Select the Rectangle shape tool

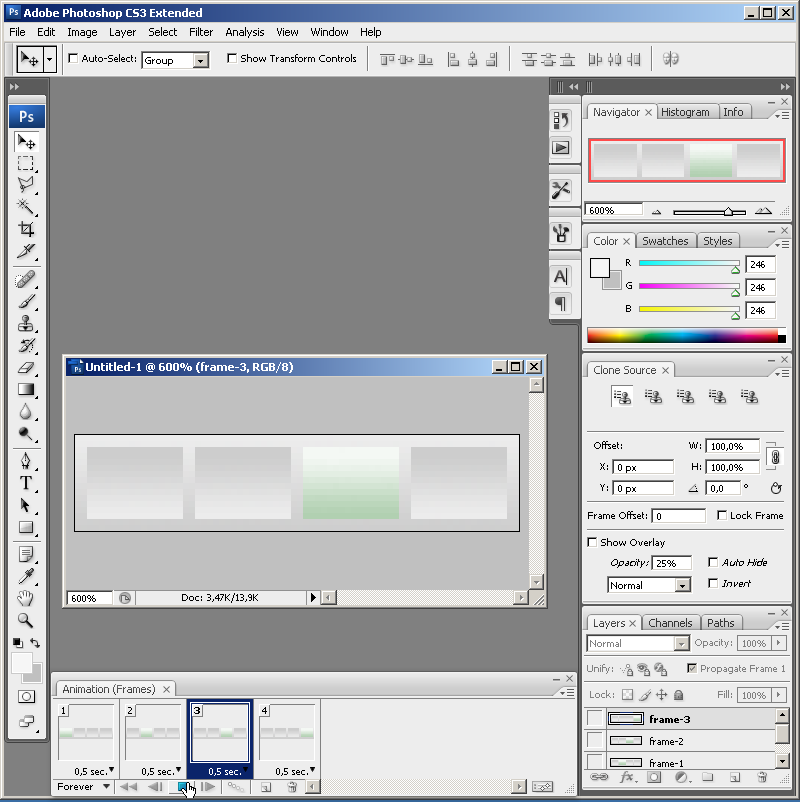coord(26,527)
